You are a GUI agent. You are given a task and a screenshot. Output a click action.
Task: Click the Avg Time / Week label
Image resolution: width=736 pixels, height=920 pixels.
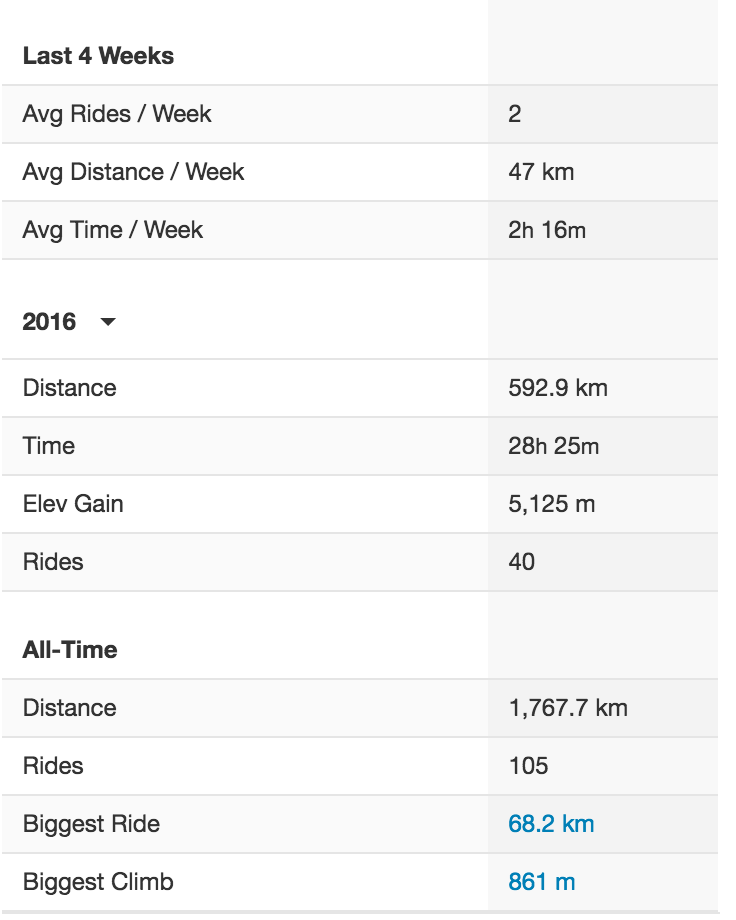(x=113, y=230)
